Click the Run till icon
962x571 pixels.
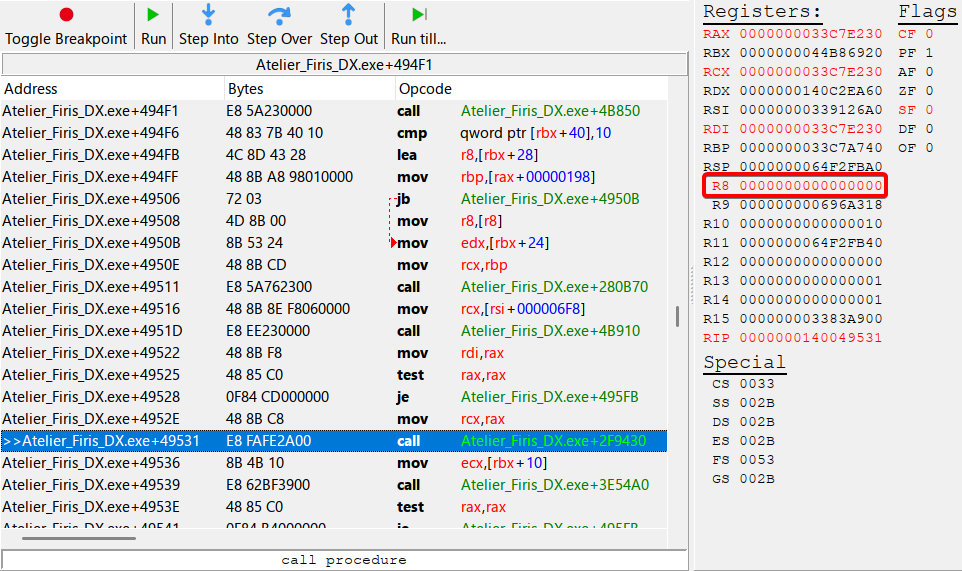[x=418, y=15]
